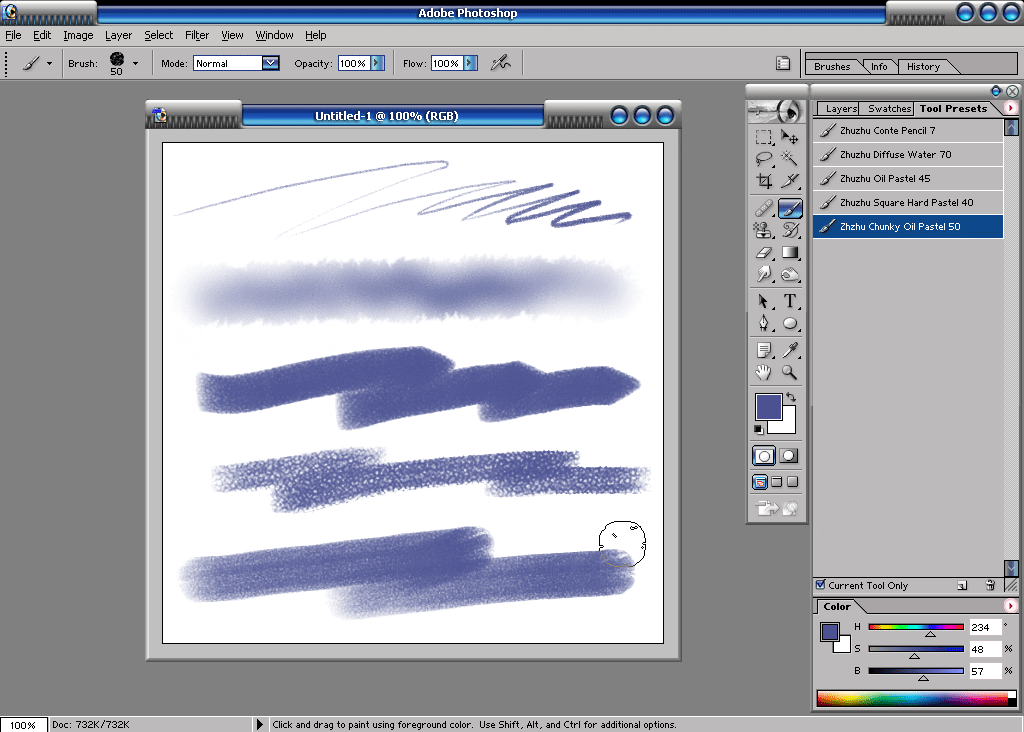This screenshot has height=732, width=1024.
Task: Toggle the Brushes palette icon in options bar
Action: [782, 63]
